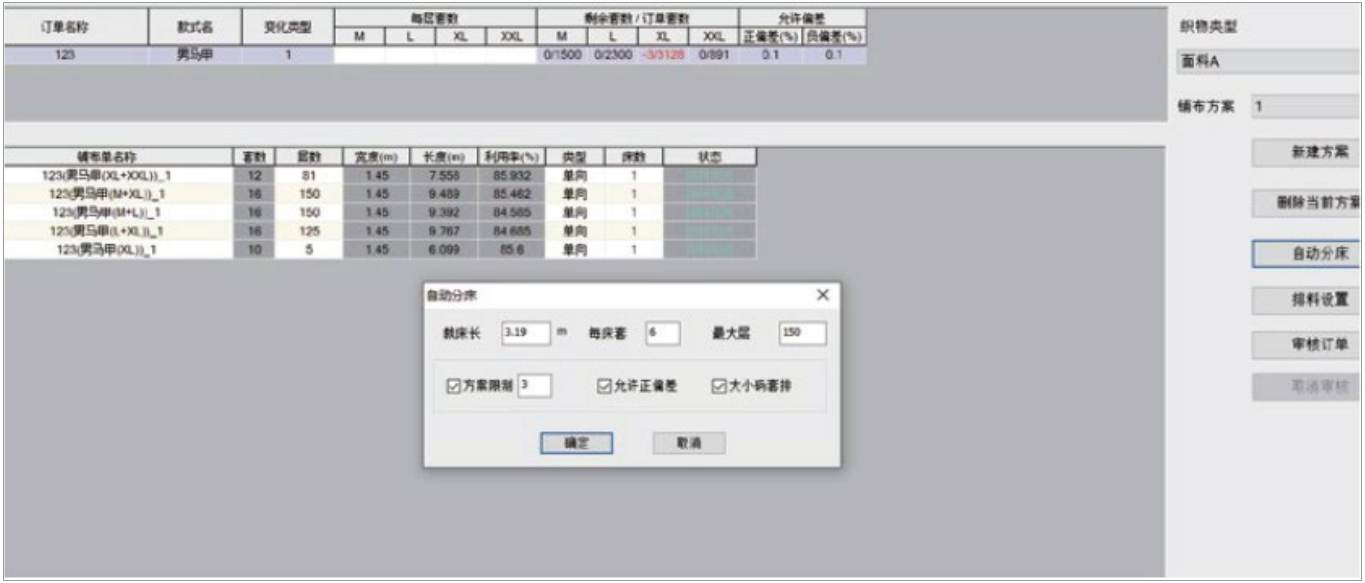Viewport: 1365px width, 583px height.
Task: Click the 删除当前方案 button
Action: [1308, 203]
